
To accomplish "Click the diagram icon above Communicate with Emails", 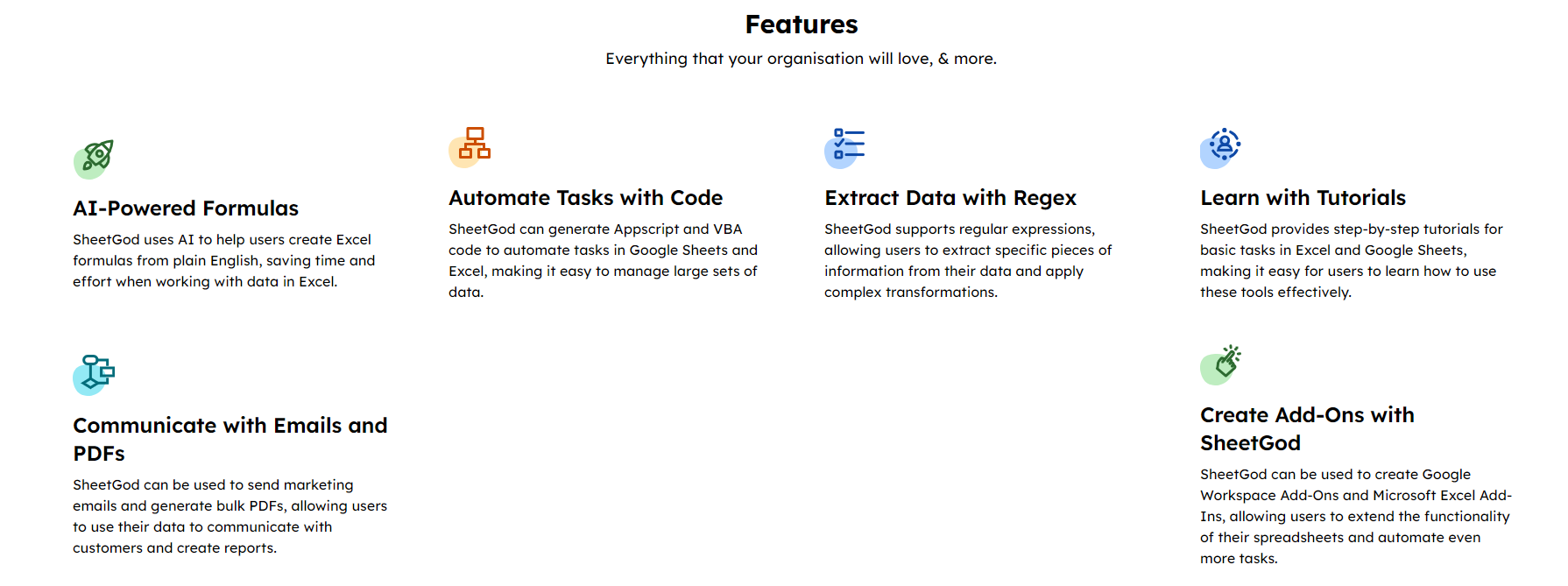I will [x=94, y=375].
